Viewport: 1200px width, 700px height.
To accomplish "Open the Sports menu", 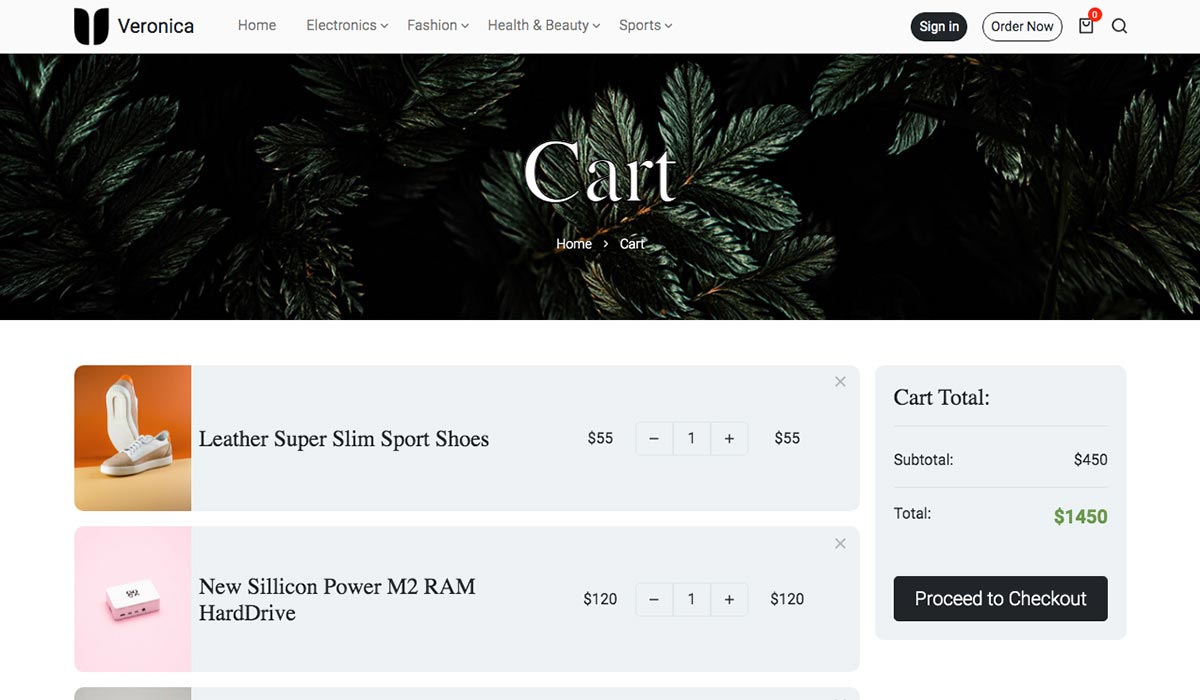I will (646, 25).
